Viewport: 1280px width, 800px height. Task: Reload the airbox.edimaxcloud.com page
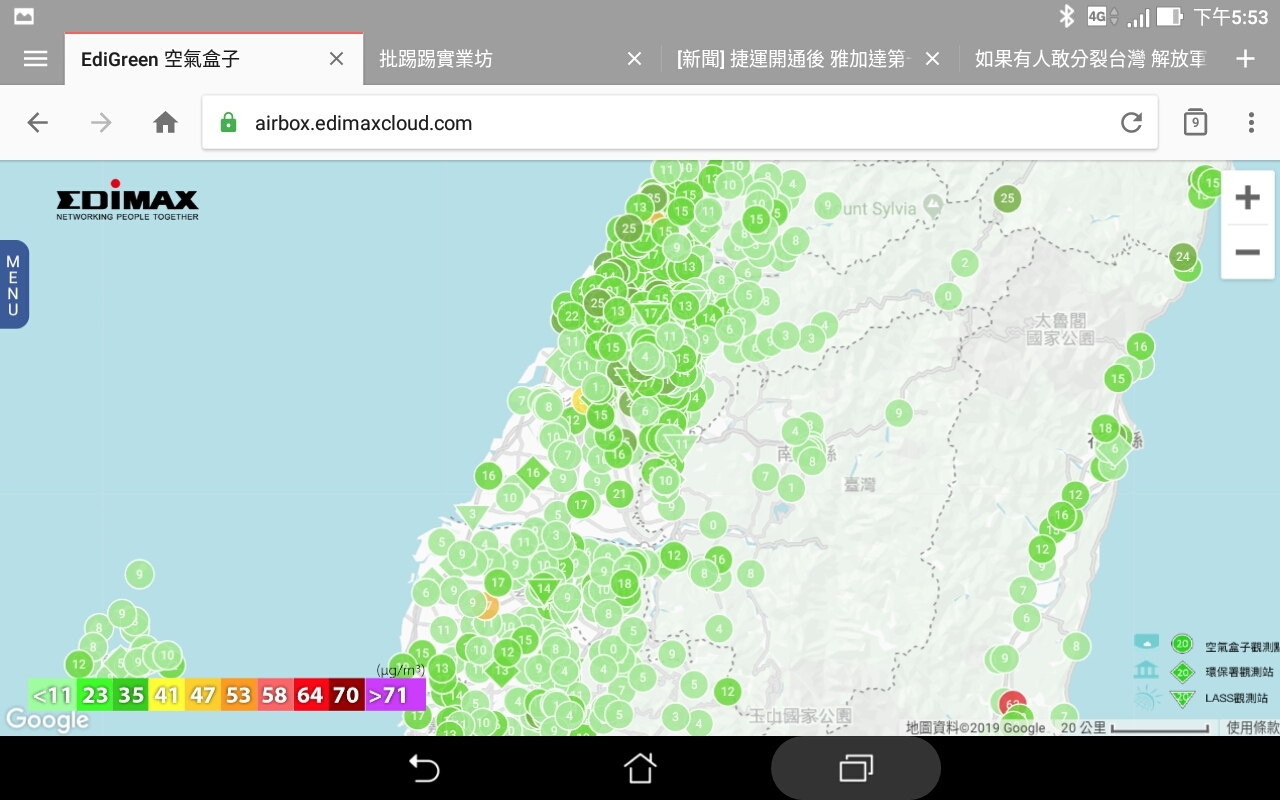(x=1131, y=123)
